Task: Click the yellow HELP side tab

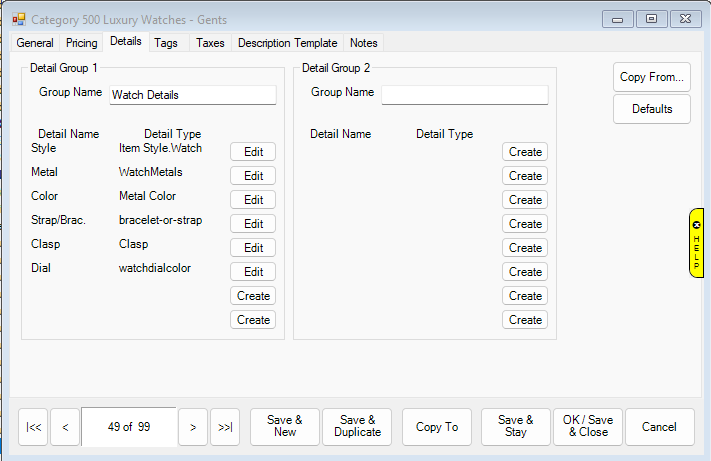Action: point(697,243)
